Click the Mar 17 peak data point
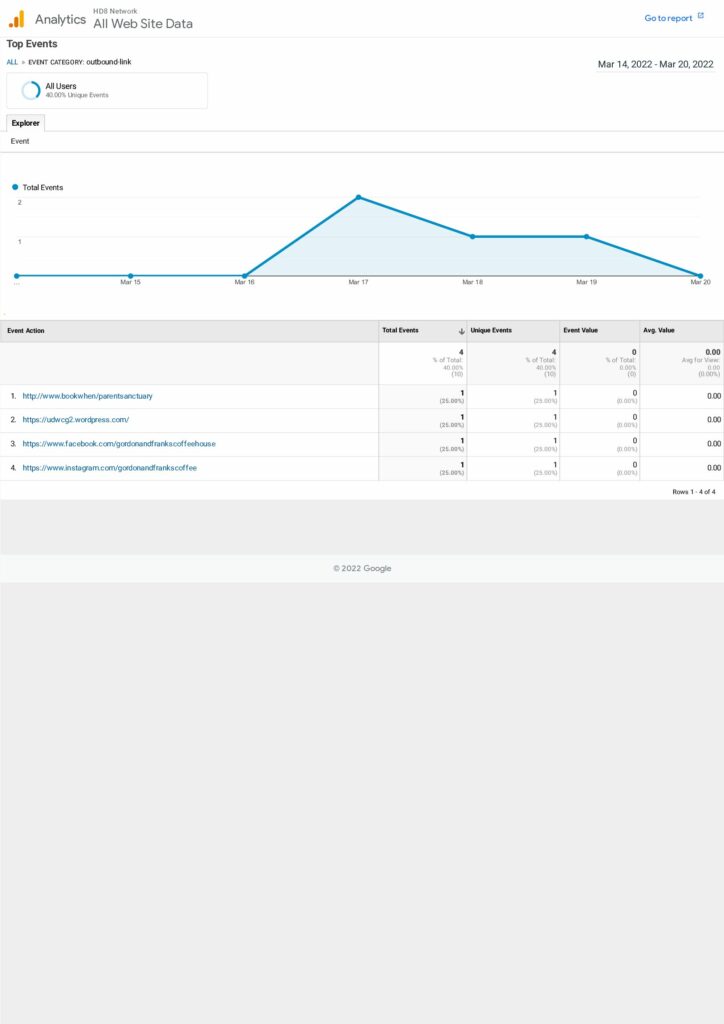Image resolution: width=724 pixels, height=1024 pixels. point(358,197)
